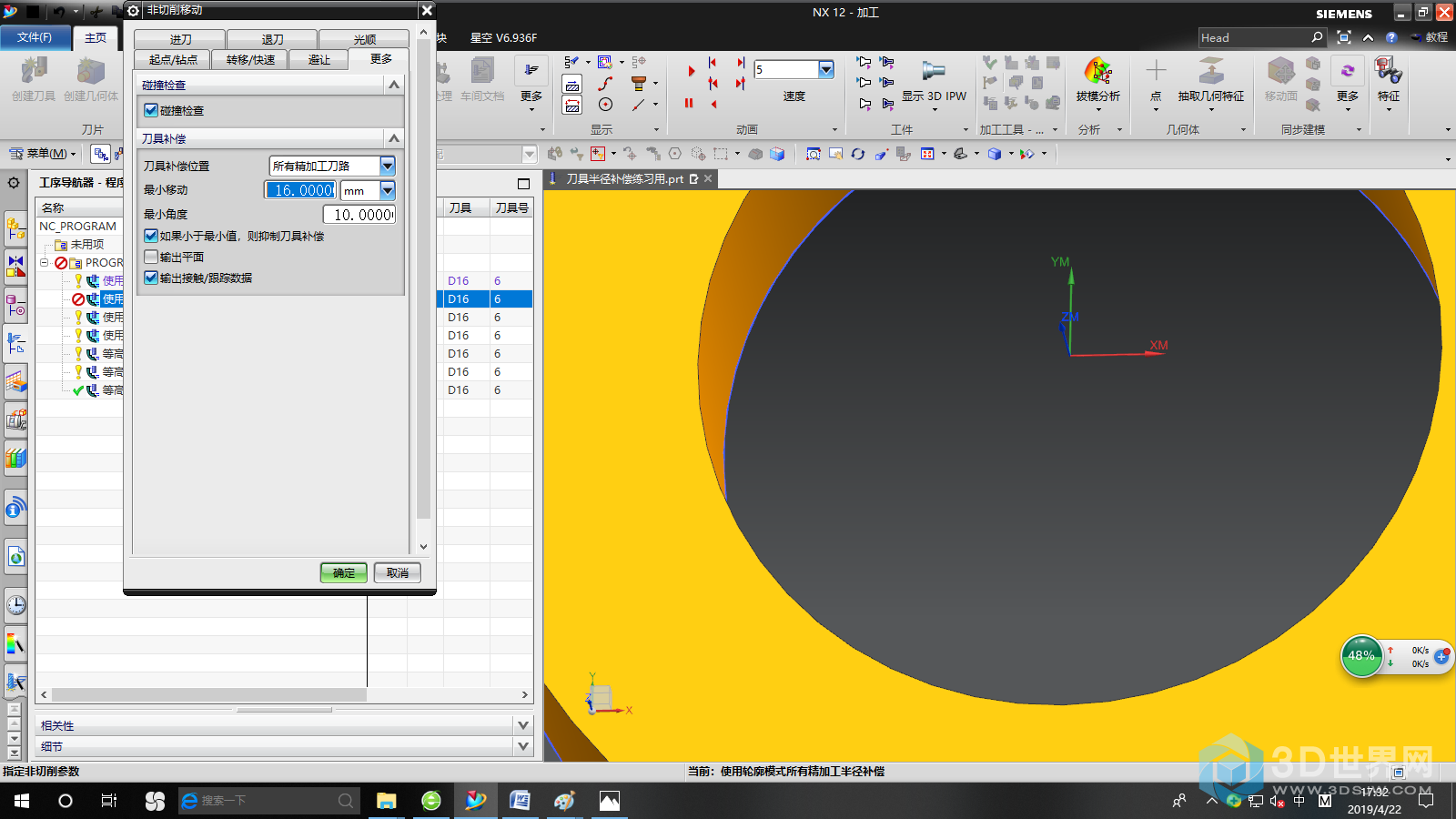Image resolution: width=1456 pixels, height=819 pixels.
Task: Enable the Output Plane (输出平面) checkbox
Action: coord(151,257)
